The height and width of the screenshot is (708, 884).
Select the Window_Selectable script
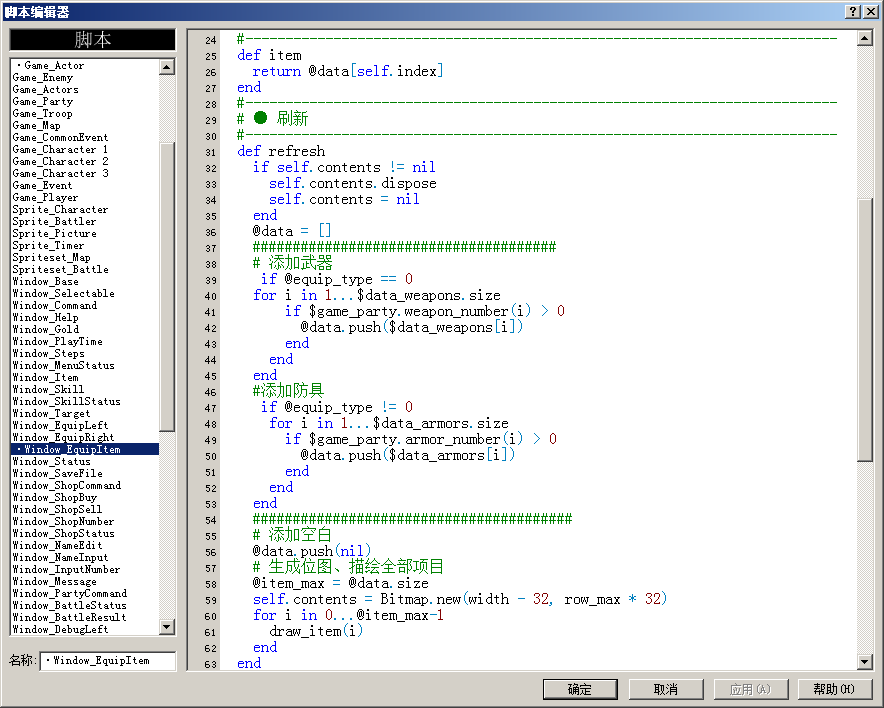pos(85,294)
